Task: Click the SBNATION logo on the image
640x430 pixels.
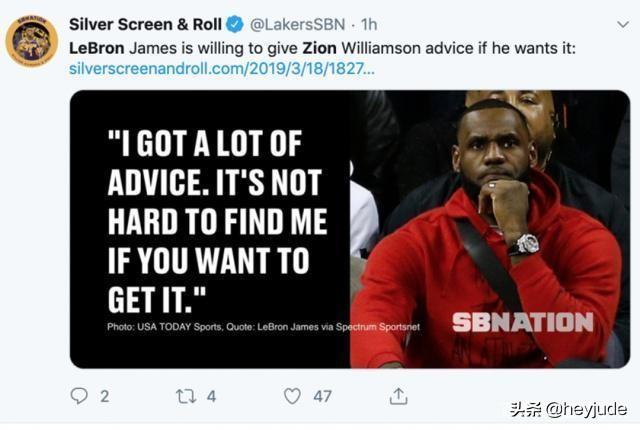Action: pos(521,322)
